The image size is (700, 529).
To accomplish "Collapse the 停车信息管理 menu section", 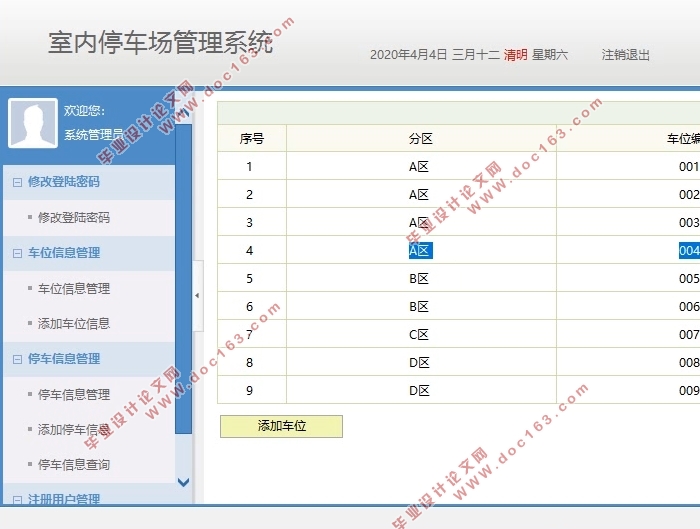I will click(17, 359).
